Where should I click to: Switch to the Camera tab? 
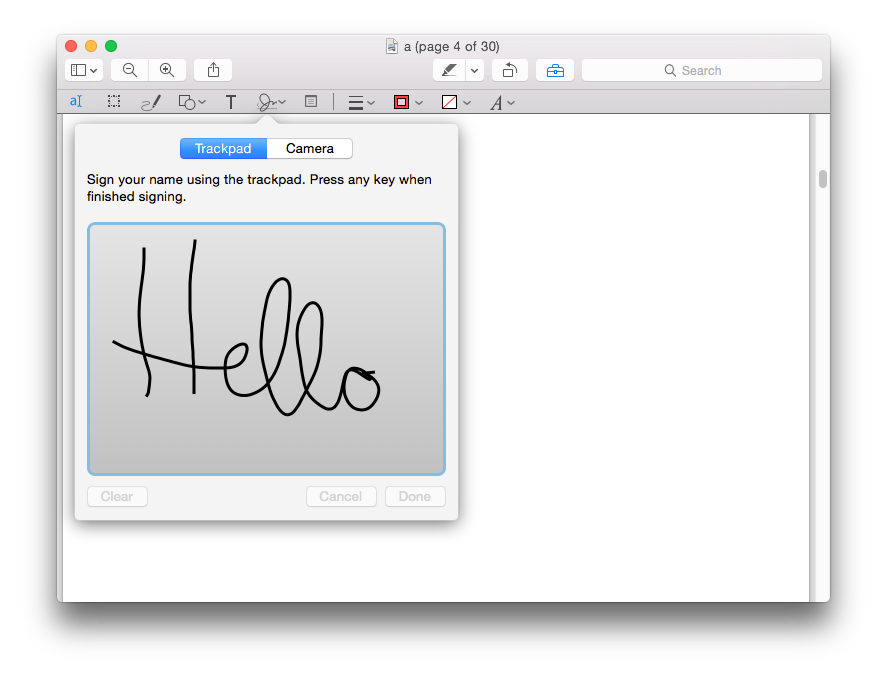(x=309, y=148)
